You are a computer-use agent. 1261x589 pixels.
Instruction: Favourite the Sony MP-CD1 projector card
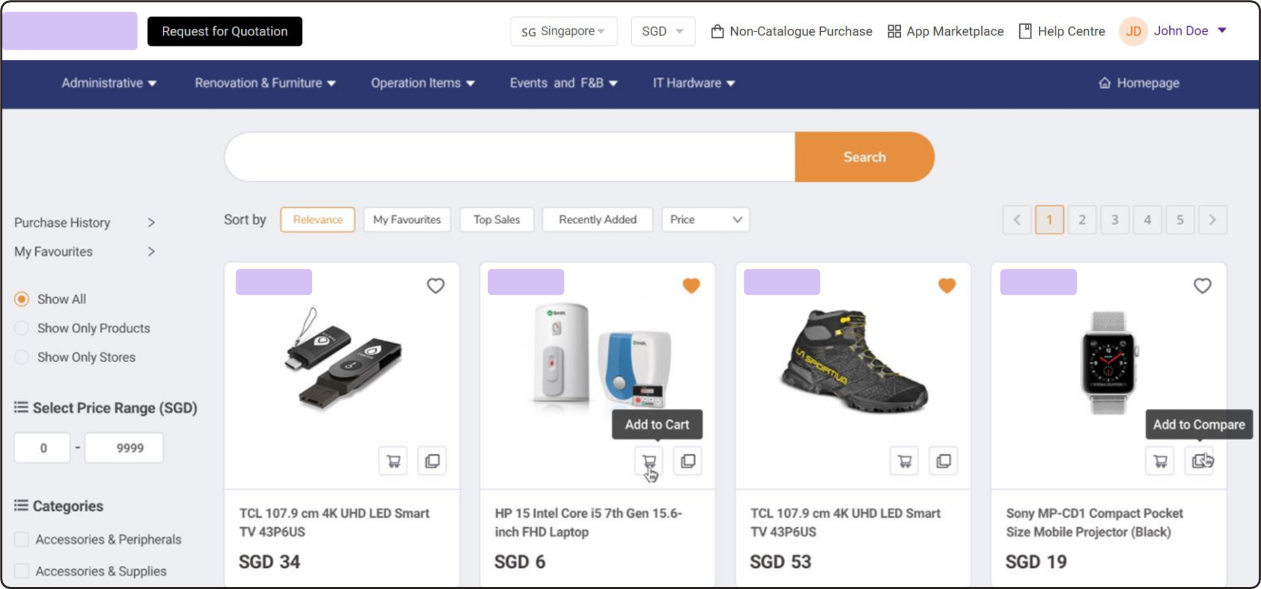(x=1203, y=286)
